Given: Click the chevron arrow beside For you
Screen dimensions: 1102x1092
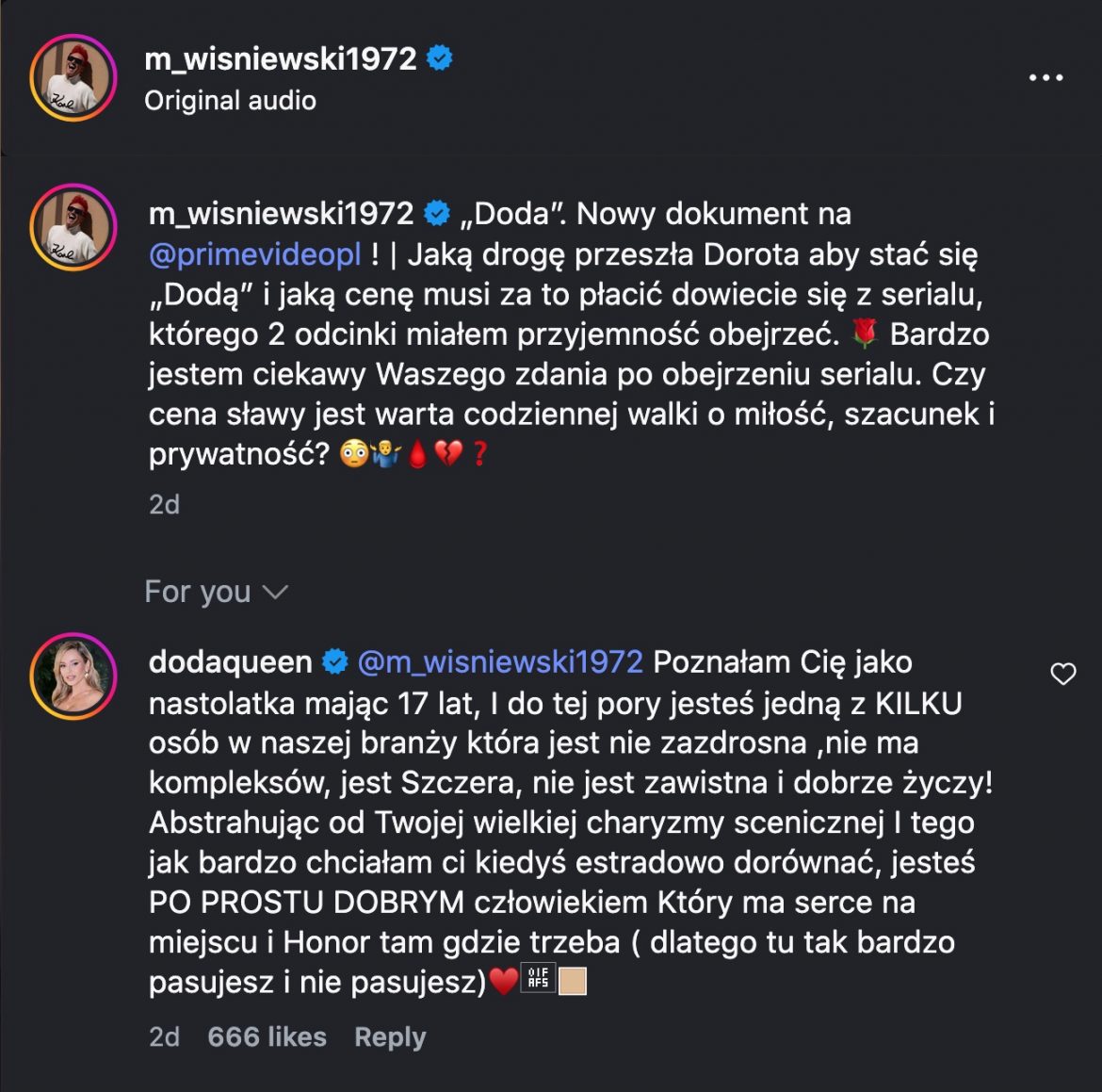Looking at the screenshot, I should click(274, 592).
